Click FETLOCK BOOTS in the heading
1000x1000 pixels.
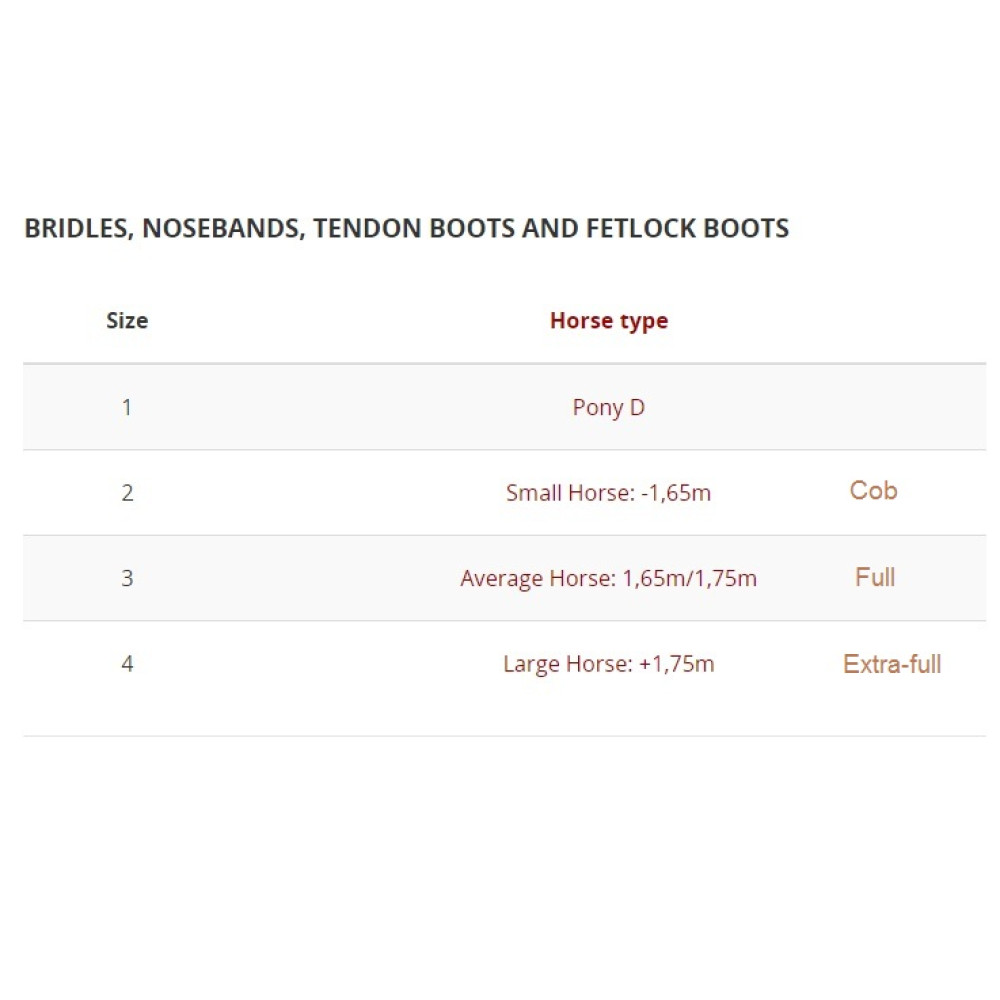[x=688, y=228]
